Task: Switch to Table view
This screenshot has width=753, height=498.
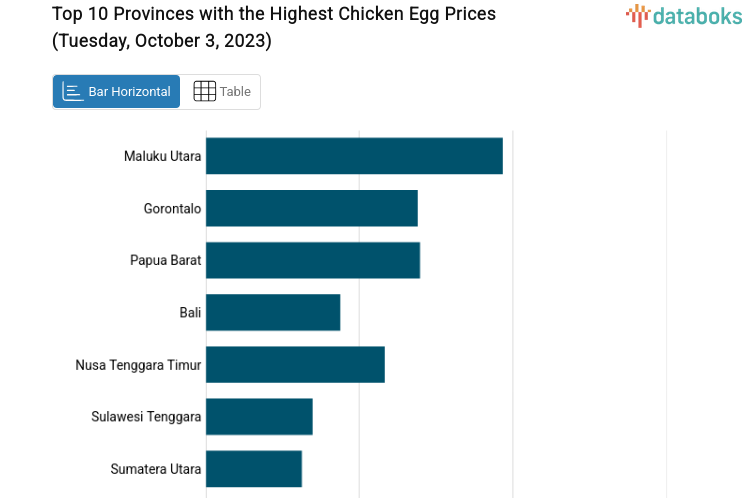Action: tap(222, 91)
